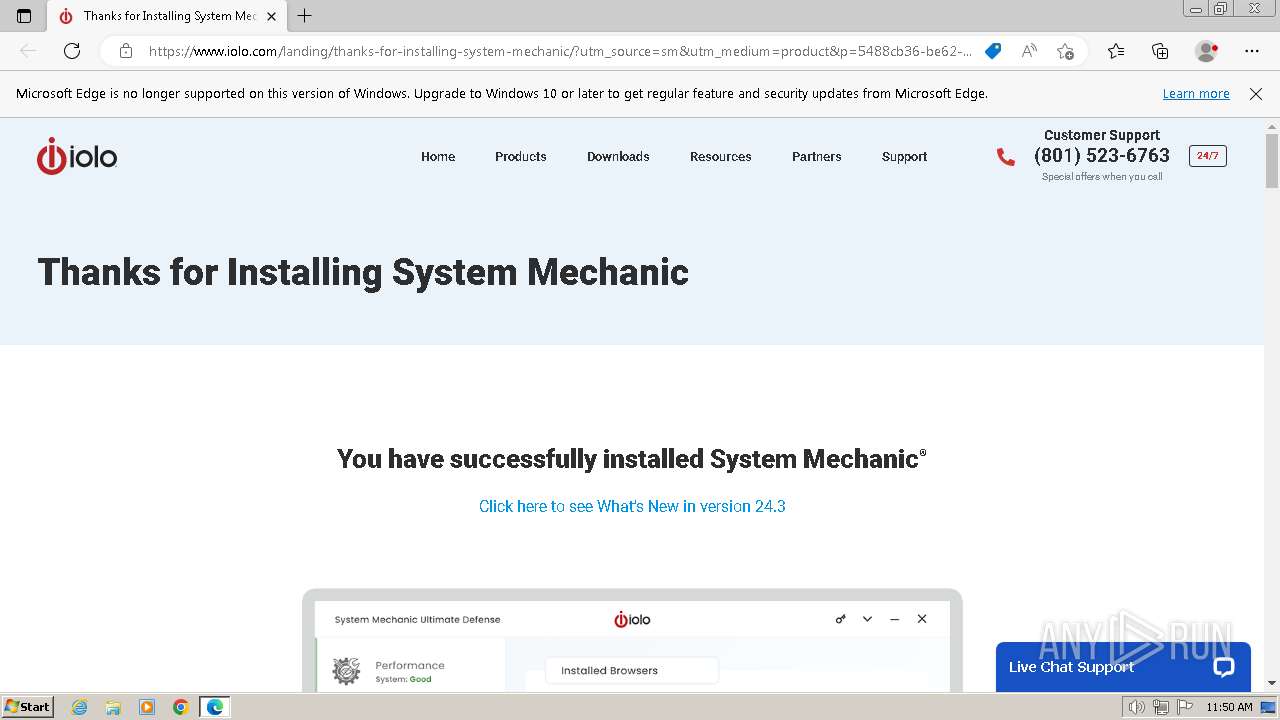This screenshot has width=1280, height=720.
Task: Click the Performance gear icon in preview
Action: [346, 671]
